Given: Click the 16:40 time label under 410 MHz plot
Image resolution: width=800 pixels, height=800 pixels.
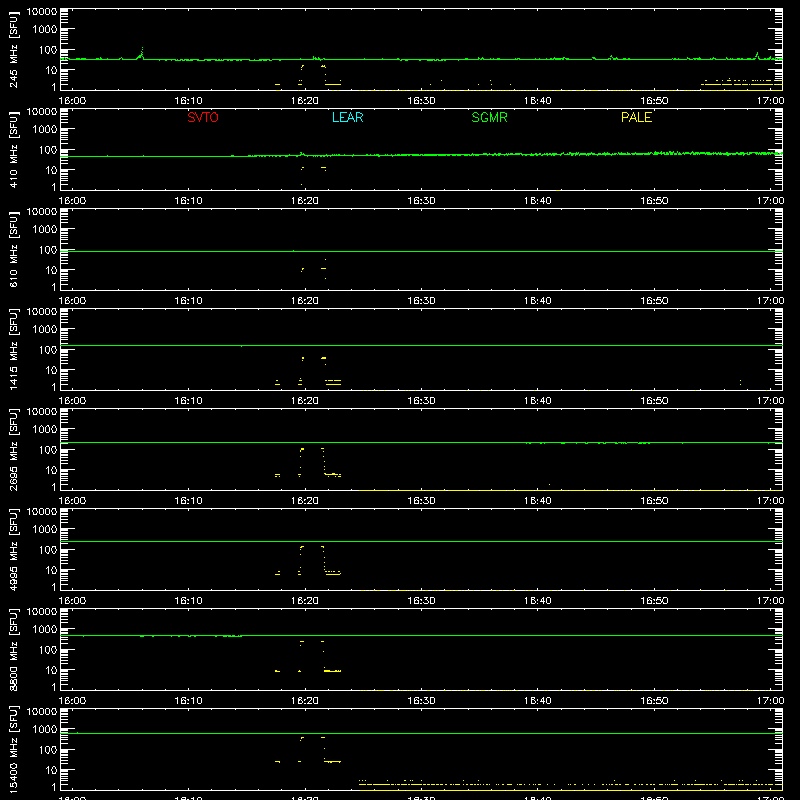Looking at the screenshot, I should [538, 201].
